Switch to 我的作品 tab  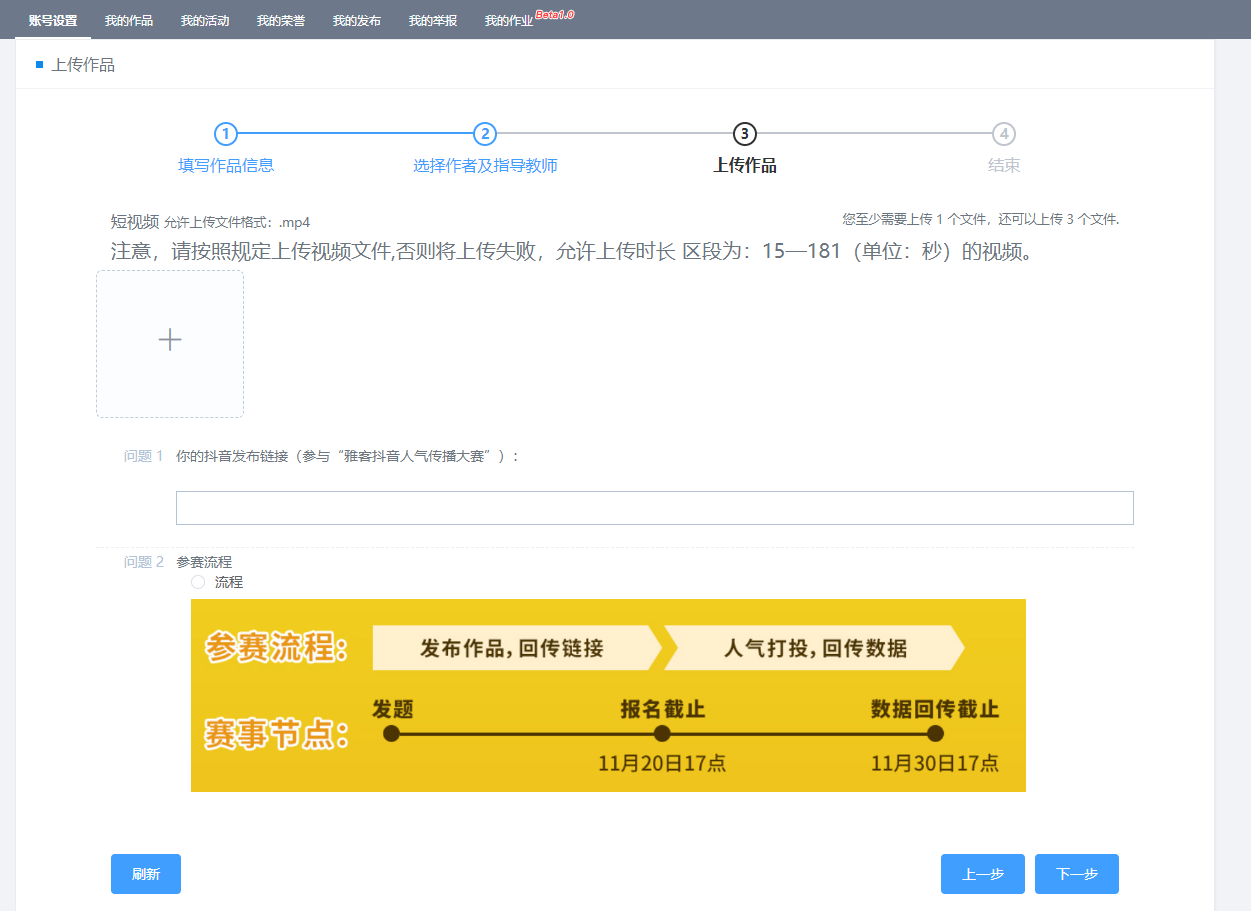[x=129, y=20]
